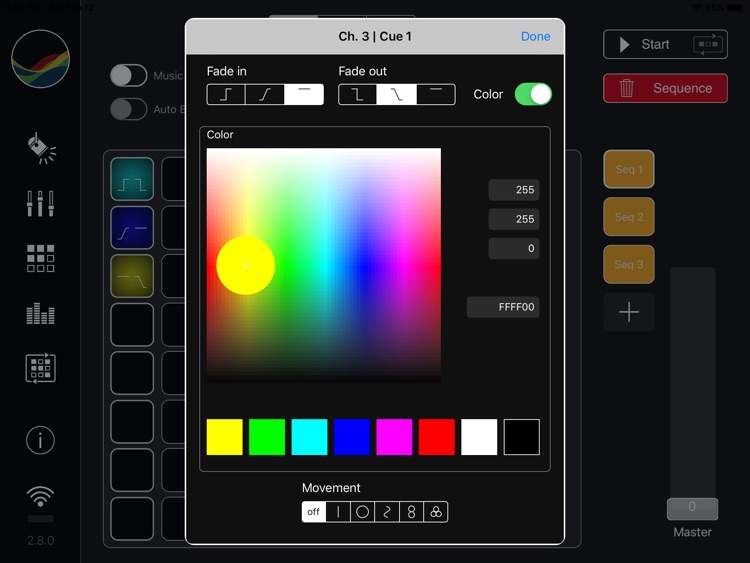The width and height of the screenshot is (750, 563).
Task: Pick the blue preset swatch
Action: click(352, 437)
